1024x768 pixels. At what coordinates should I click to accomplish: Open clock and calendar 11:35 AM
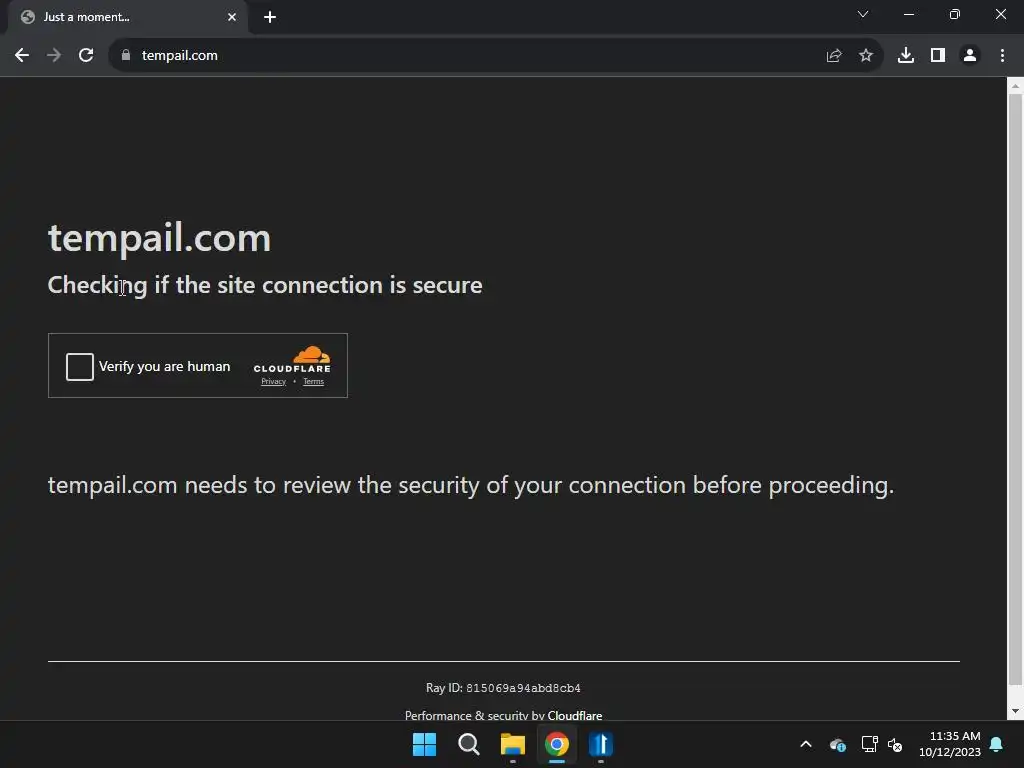(x=950, y=744)
